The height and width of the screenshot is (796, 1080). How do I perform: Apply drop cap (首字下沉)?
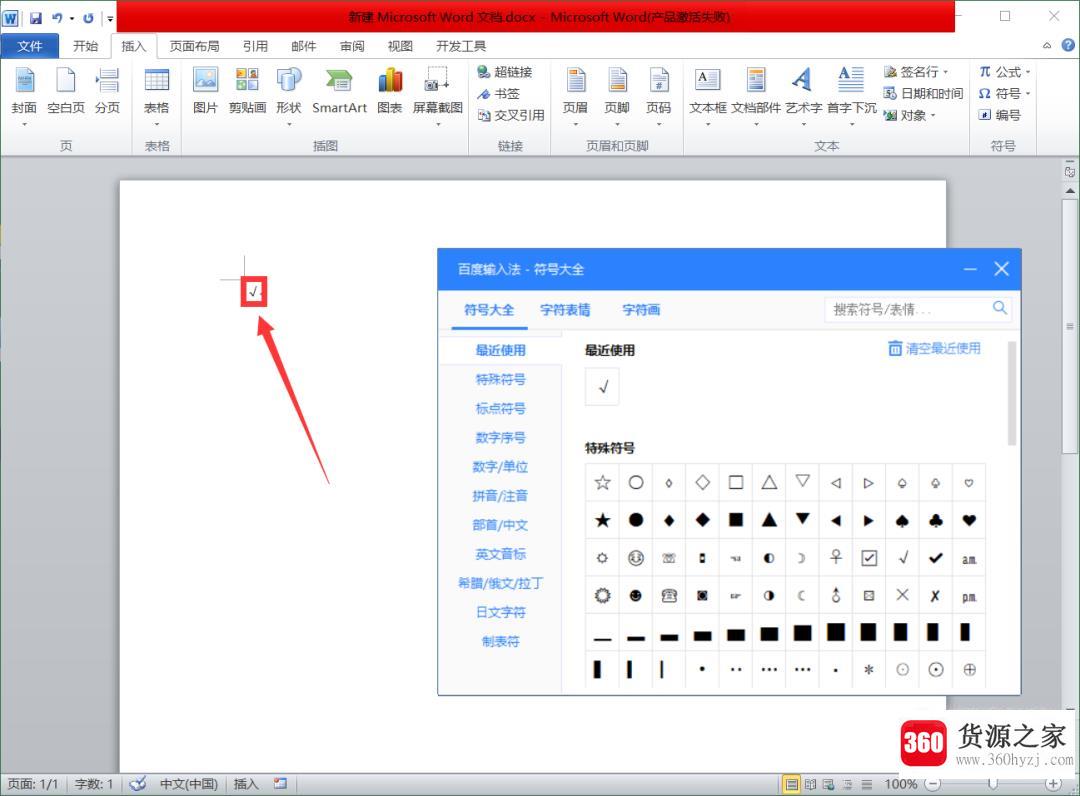pos(851,95)
